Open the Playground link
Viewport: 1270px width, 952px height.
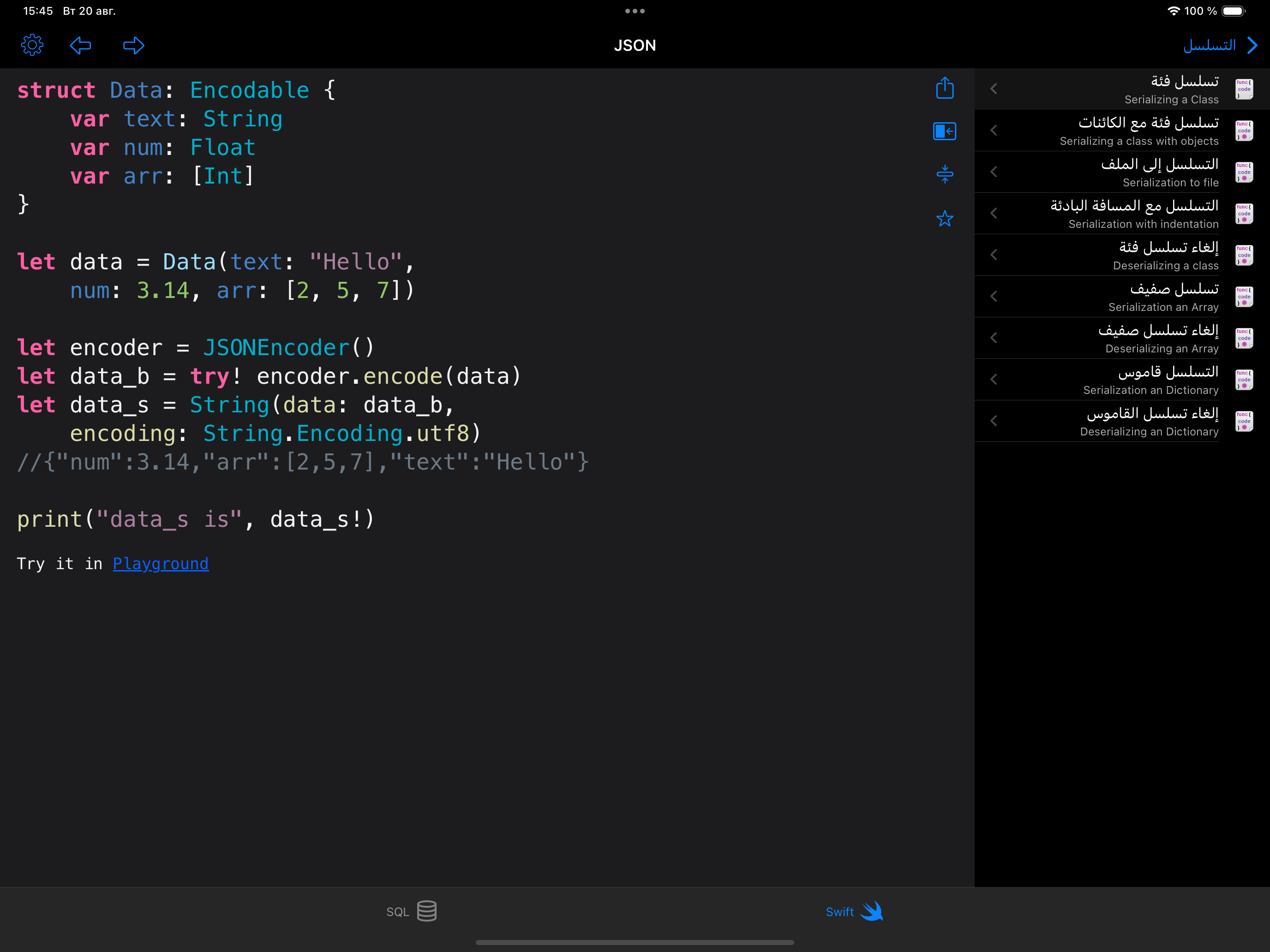pyautogui.click(x=161, y=564)
